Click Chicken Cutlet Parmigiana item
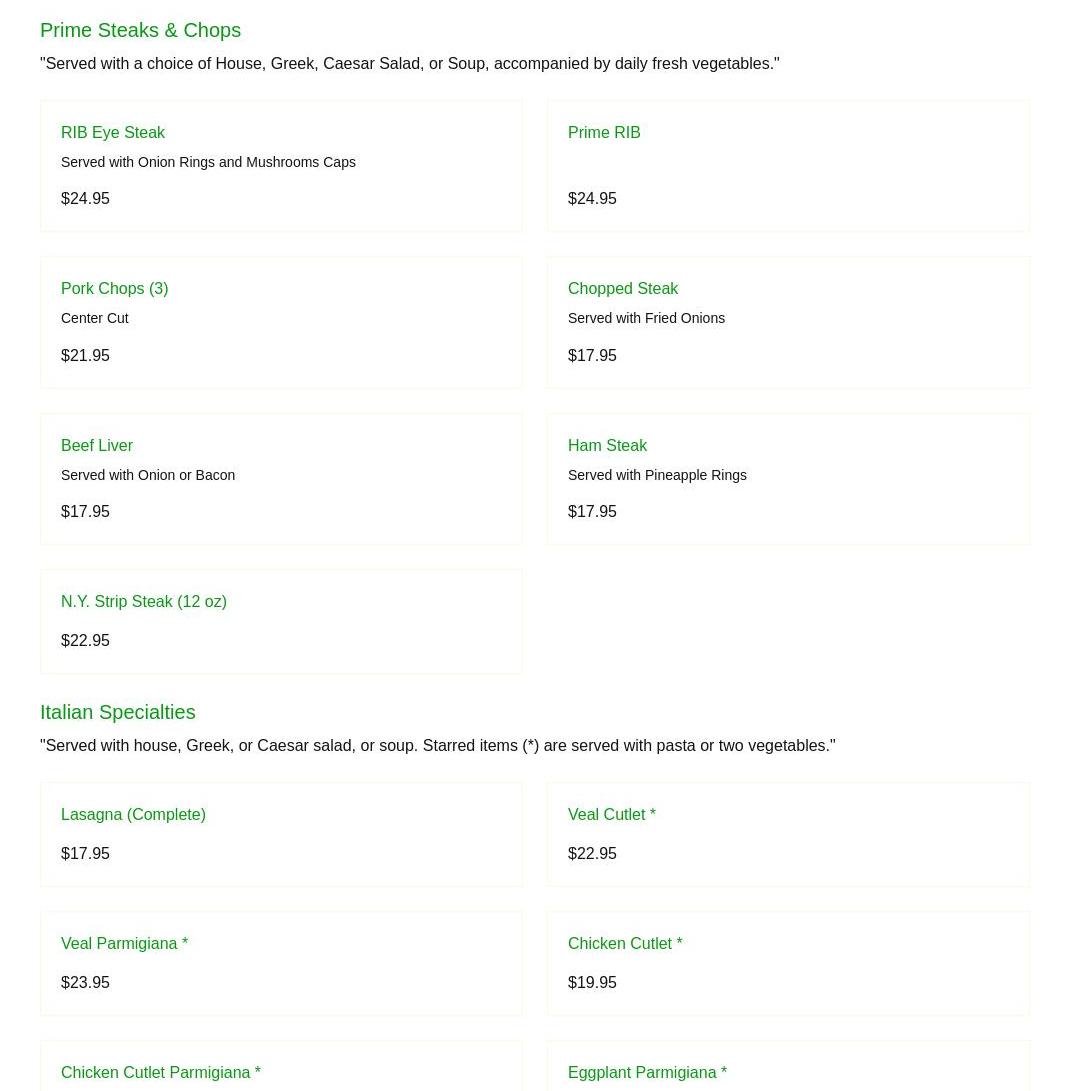The image size is (1070, 1091). (161, 1072)
